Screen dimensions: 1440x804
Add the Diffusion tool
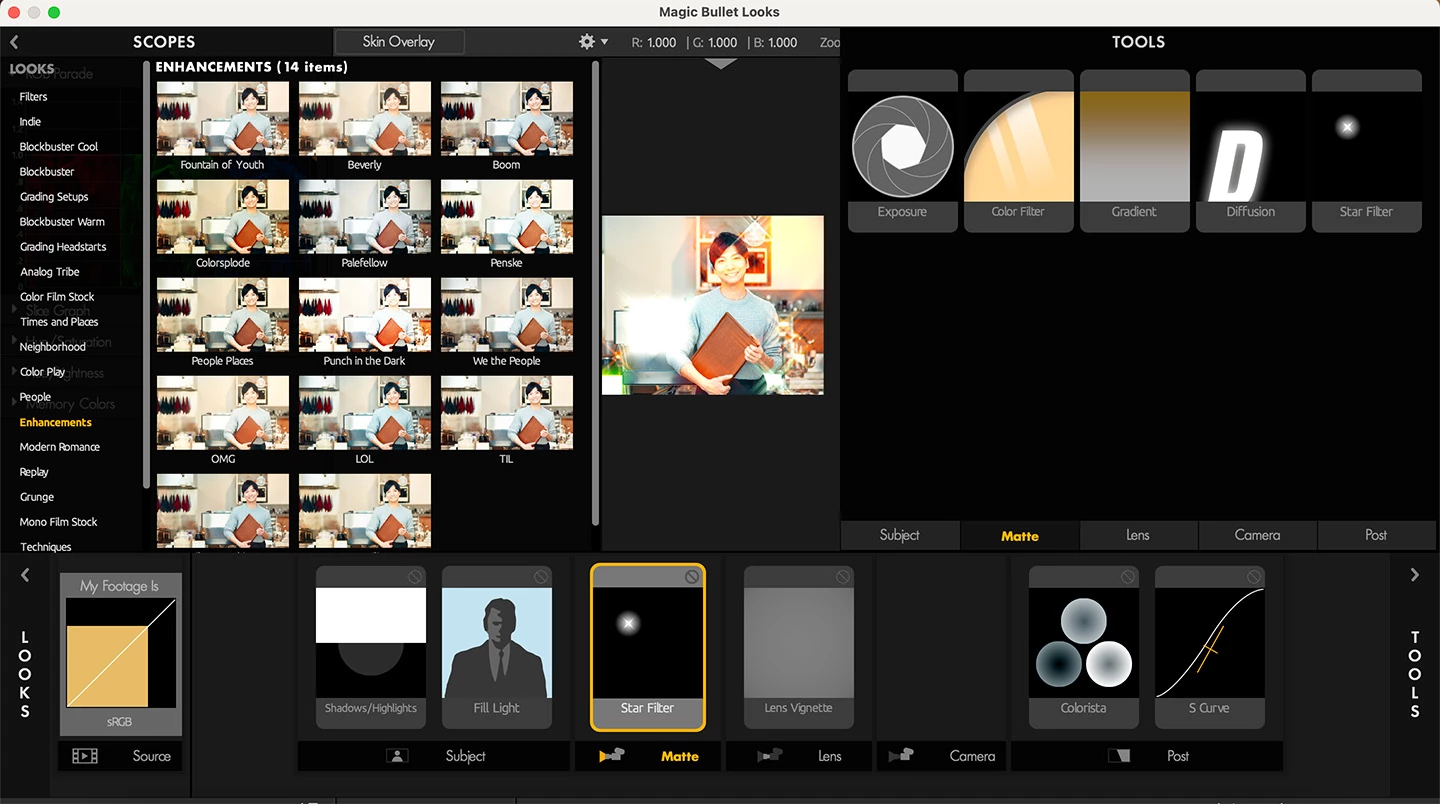[x=1251, y=151]
